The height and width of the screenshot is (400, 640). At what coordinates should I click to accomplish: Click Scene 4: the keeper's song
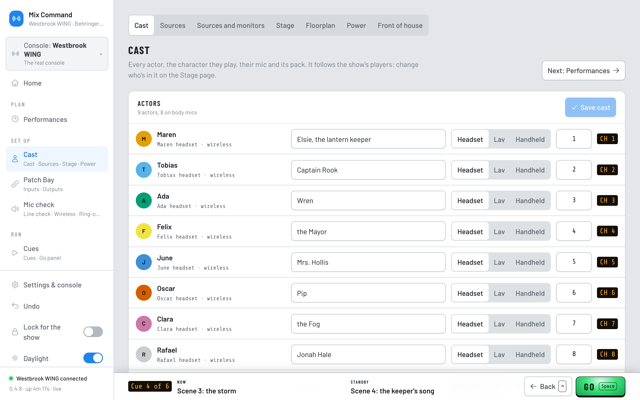coord(392,391)
